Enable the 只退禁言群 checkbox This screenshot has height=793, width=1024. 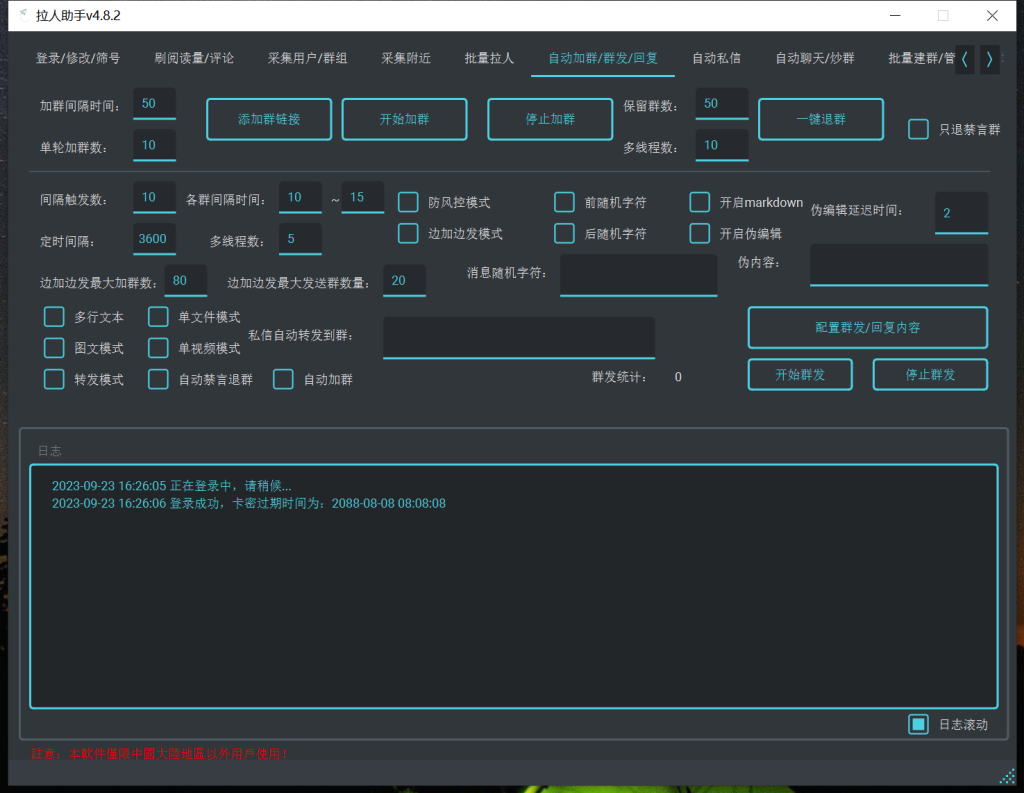(x=918, y=129)
